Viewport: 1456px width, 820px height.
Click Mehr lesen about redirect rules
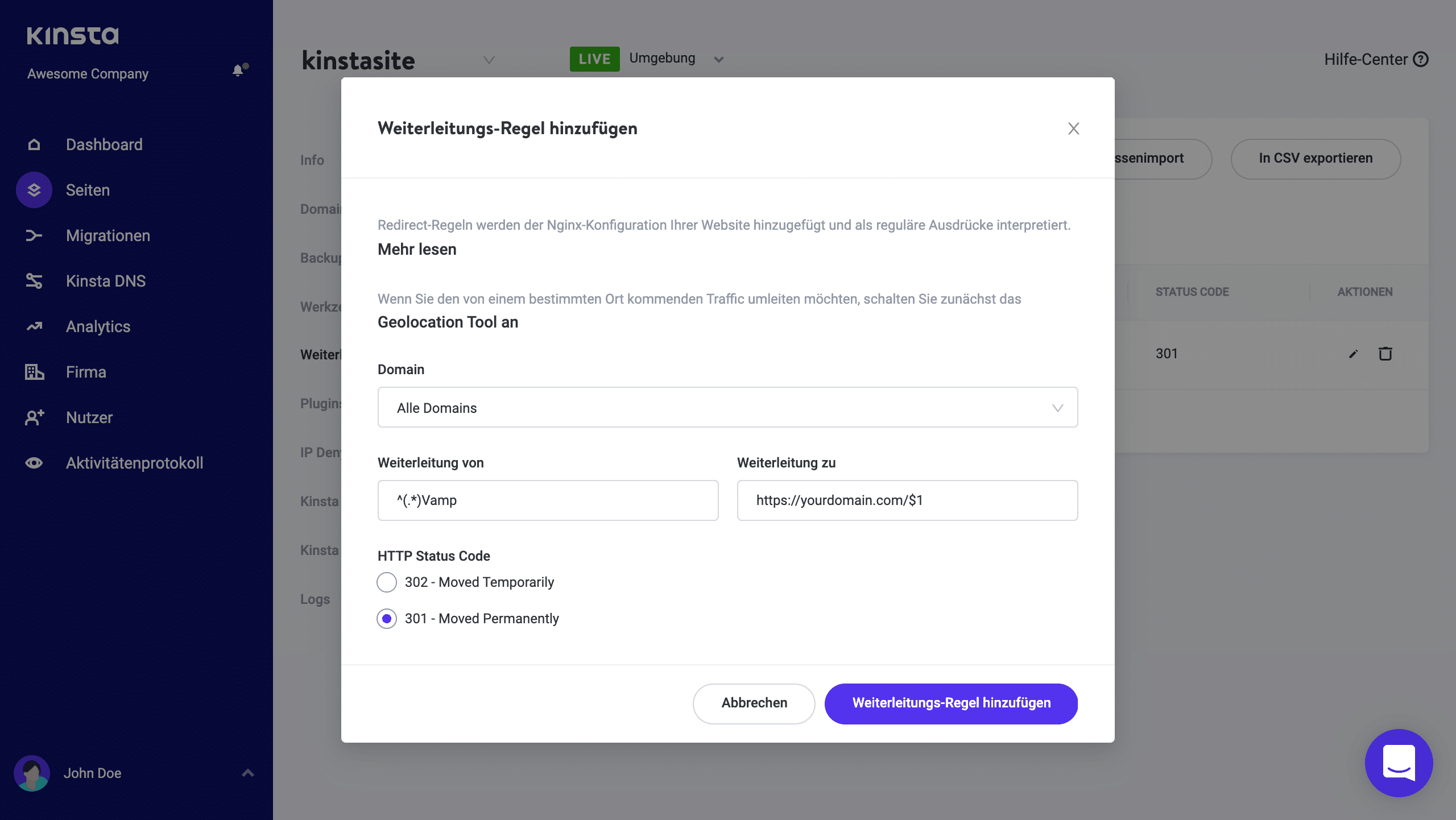click(417, 249)
